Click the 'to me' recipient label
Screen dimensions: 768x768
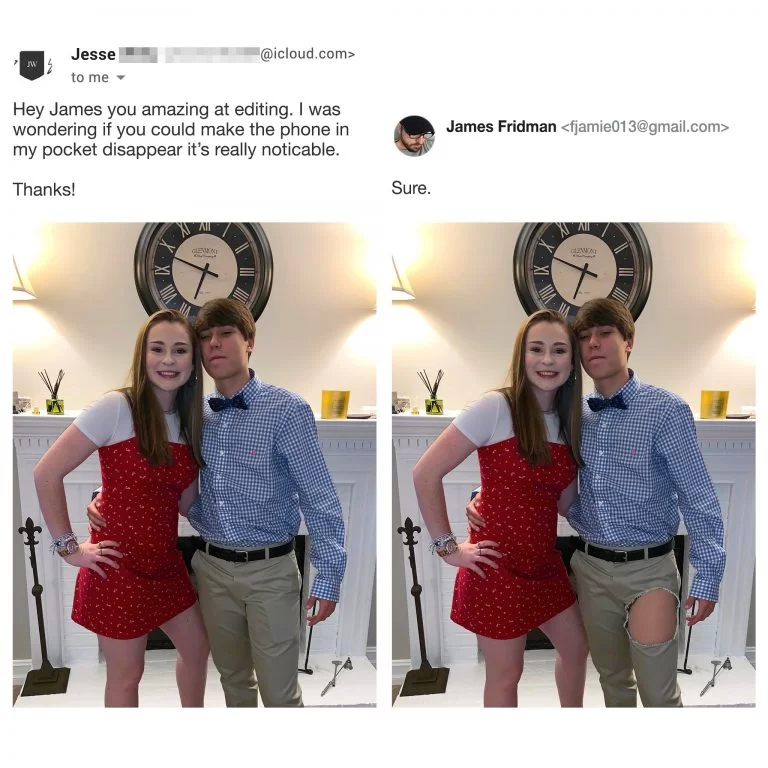click(x=90, y=77)
